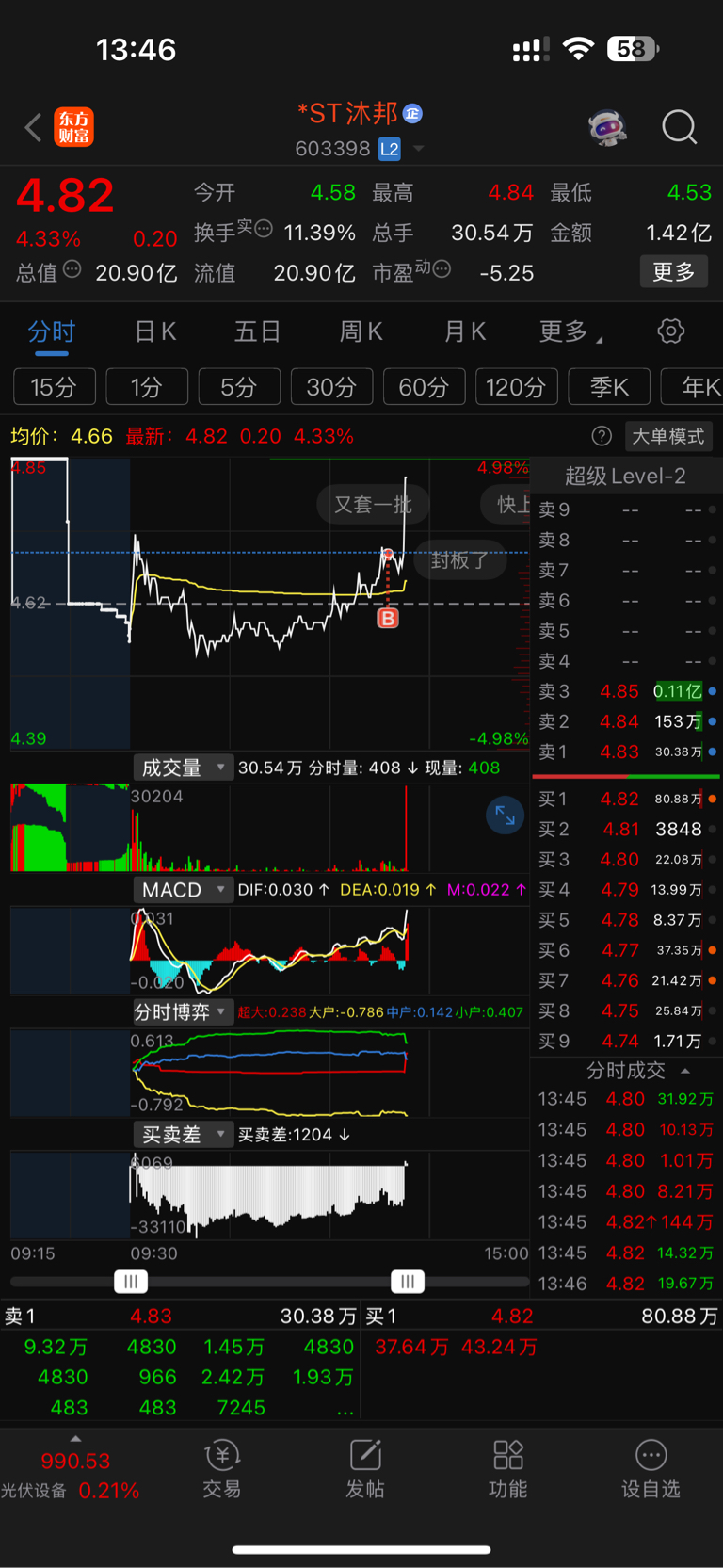Open chart settings gear icon

(670, 331)
